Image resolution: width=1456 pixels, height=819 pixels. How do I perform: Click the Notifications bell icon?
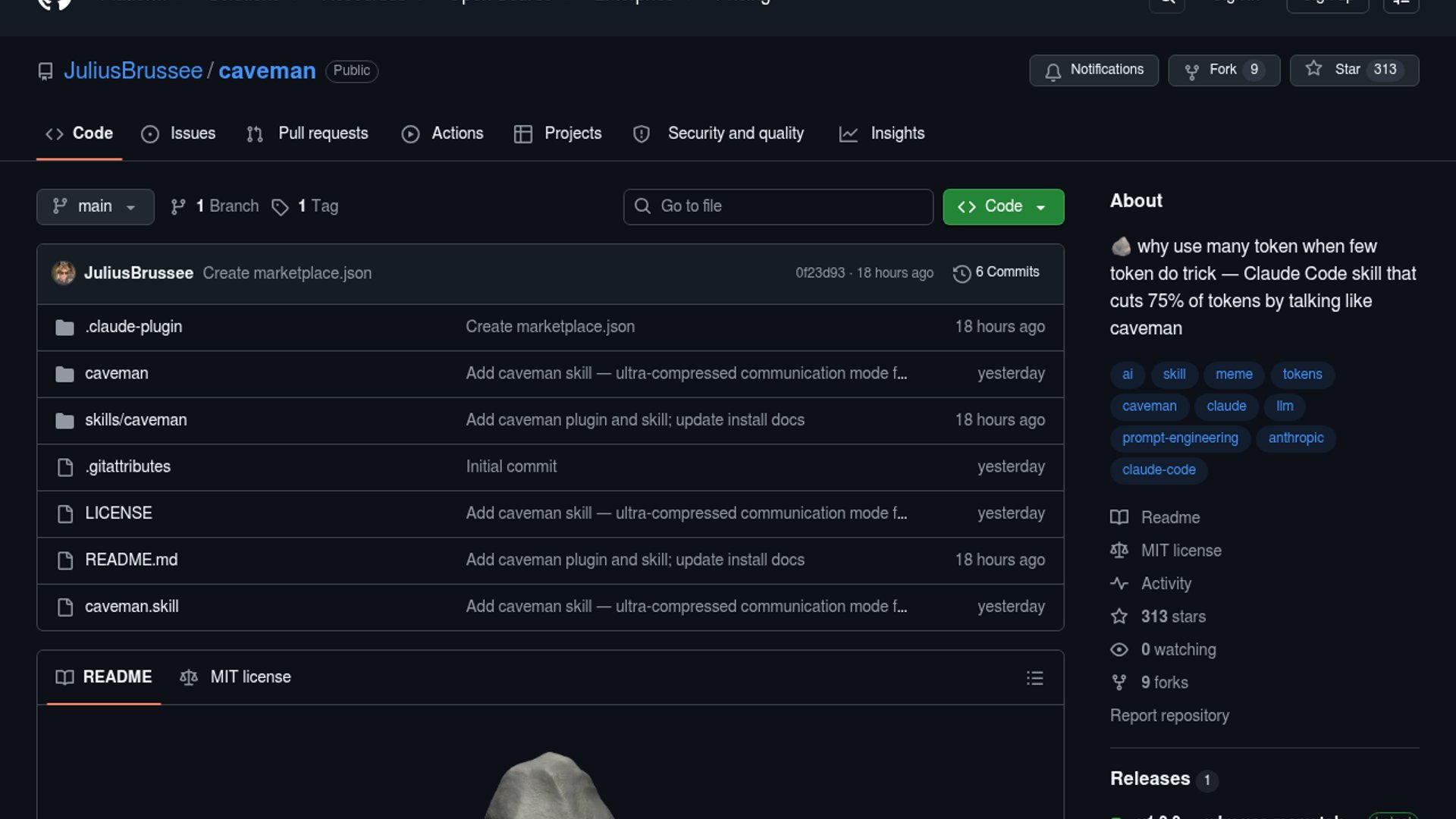[1053, 71]
